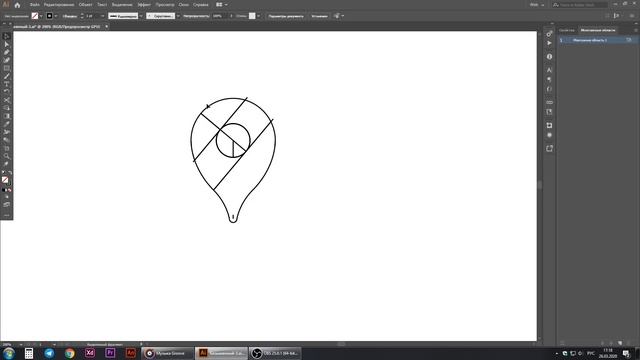Screen dimensions: 640x360
Task: Open the Редактирование menu
Action: pos(59,5)
